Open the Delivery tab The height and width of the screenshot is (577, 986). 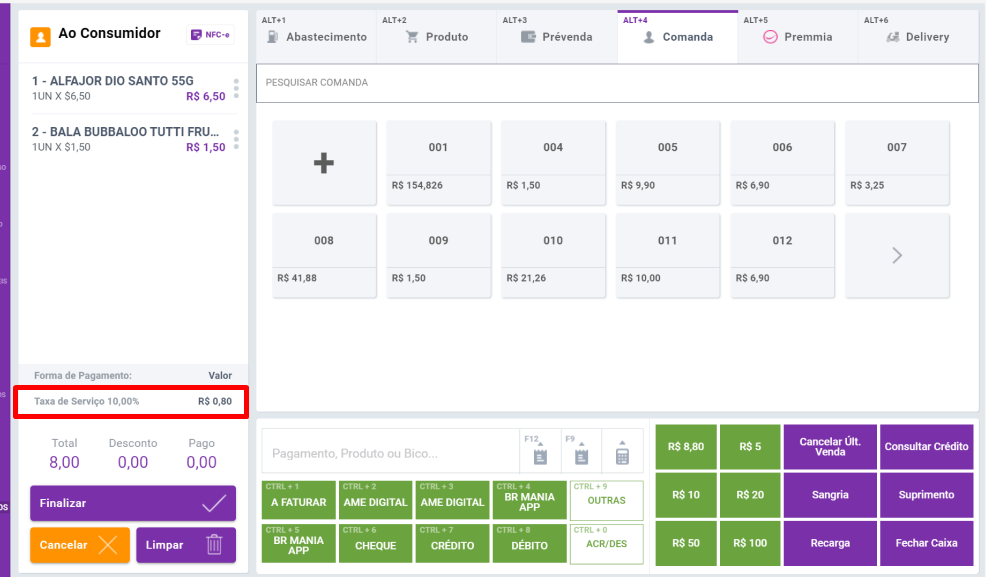(918, 37)
